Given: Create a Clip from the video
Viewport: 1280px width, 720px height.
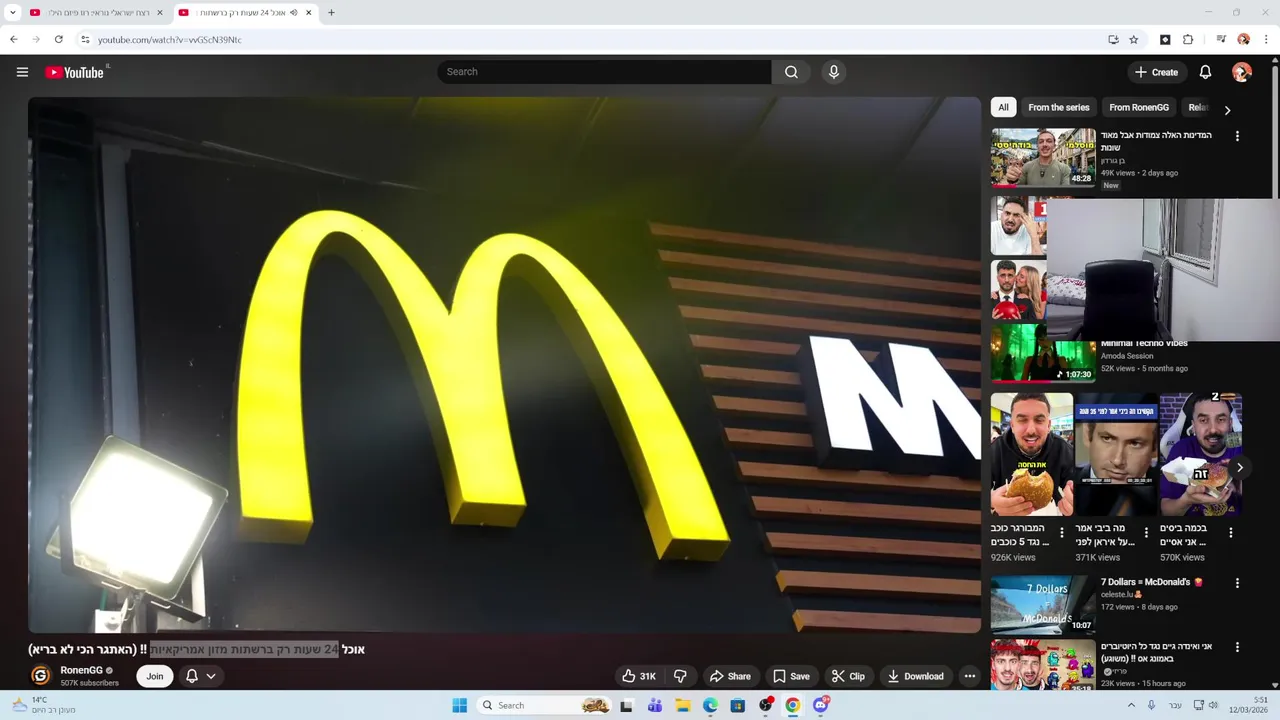Looking at the screenshot, I should [848, 676].
